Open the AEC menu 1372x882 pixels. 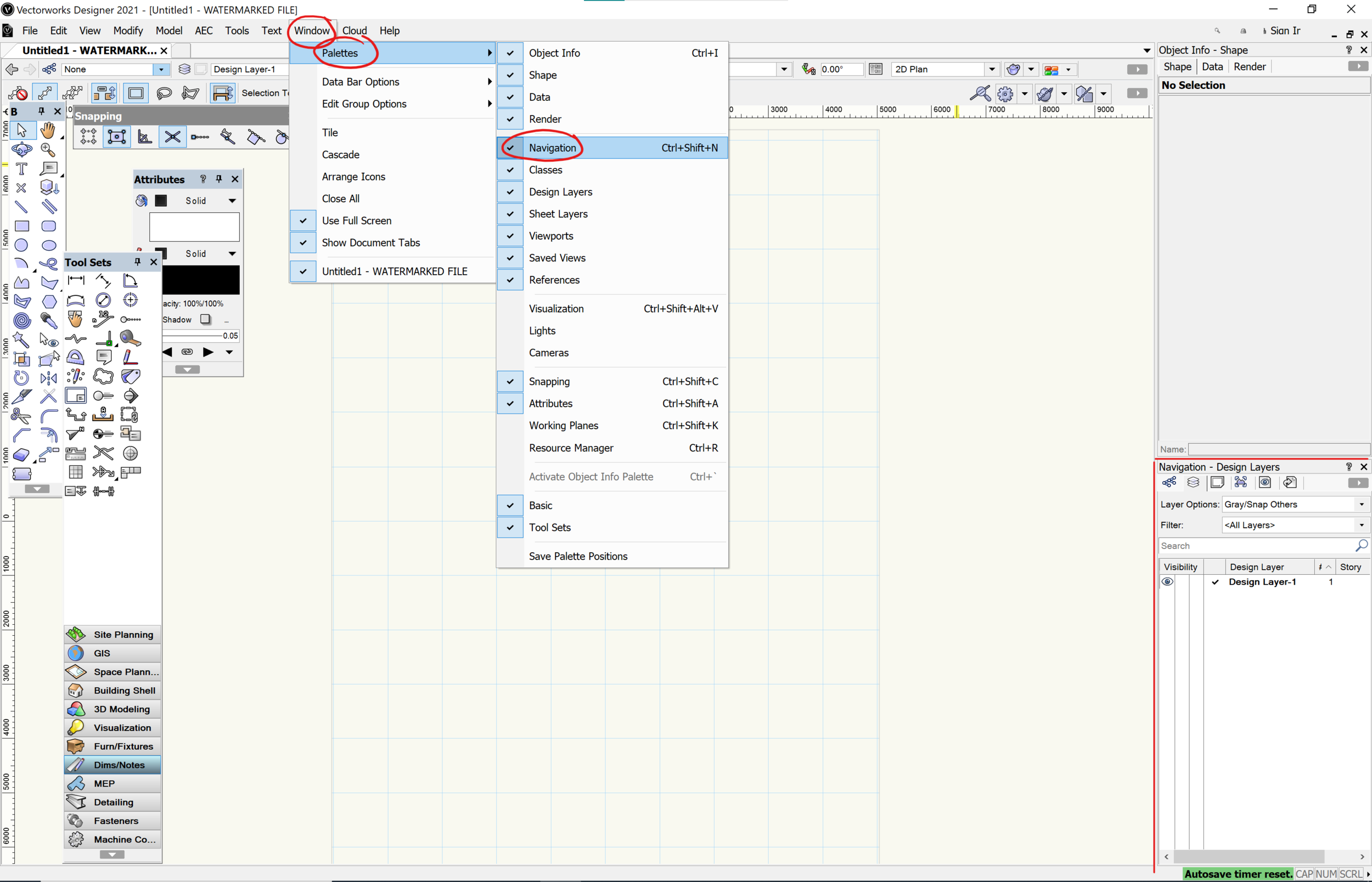pyautogui.click(x=204, y=30)
